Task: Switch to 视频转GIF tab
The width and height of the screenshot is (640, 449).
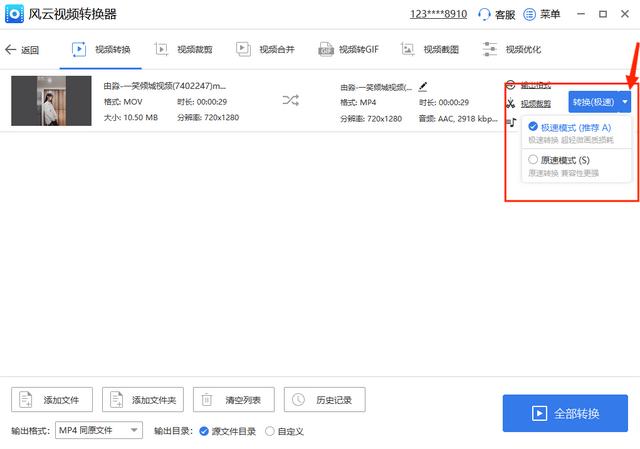Action: pos(349,49)
